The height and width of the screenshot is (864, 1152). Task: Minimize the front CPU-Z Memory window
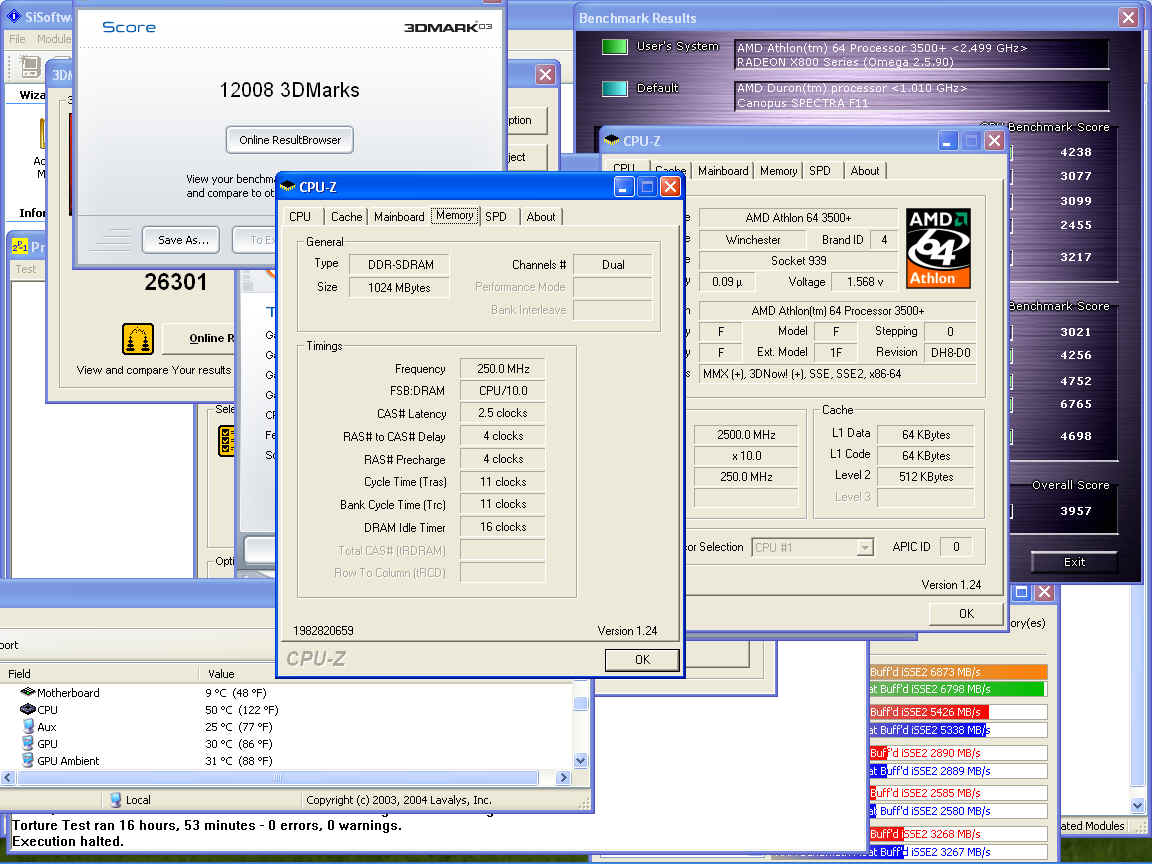[x=624, y=187]
